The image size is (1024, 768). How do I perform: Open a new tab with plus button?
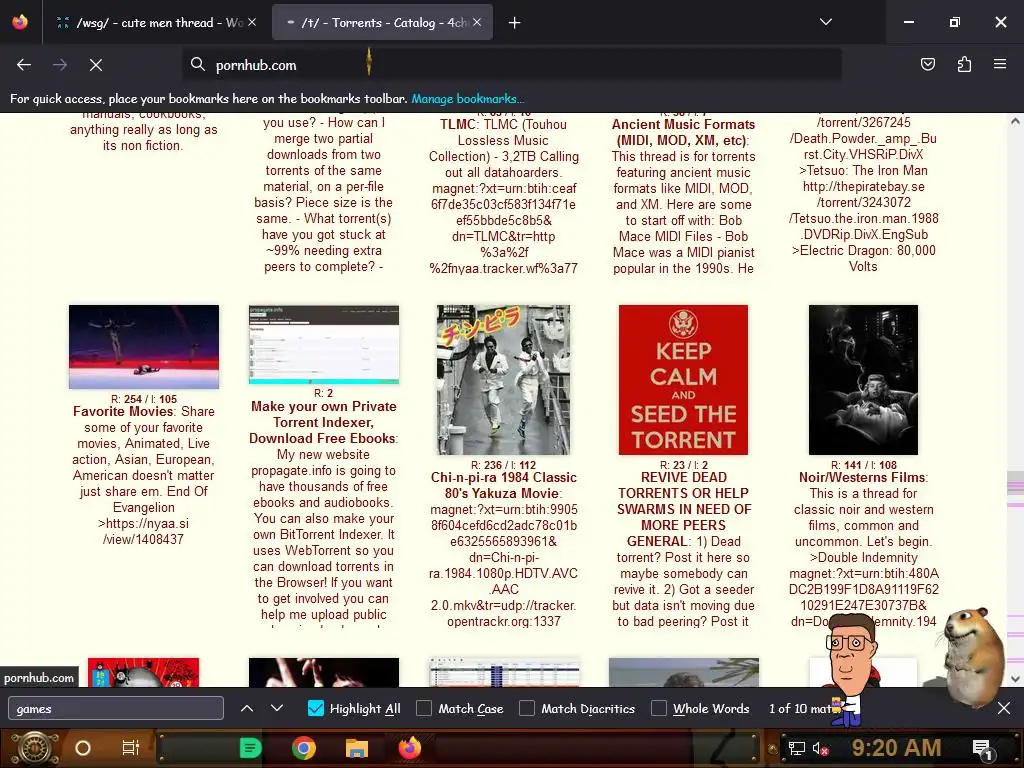point(515,23)
